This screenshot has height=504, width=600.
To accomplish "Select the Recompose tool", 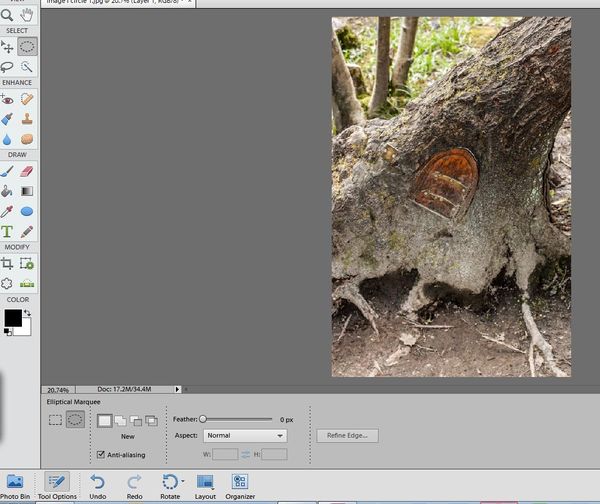I will point(27,264).
